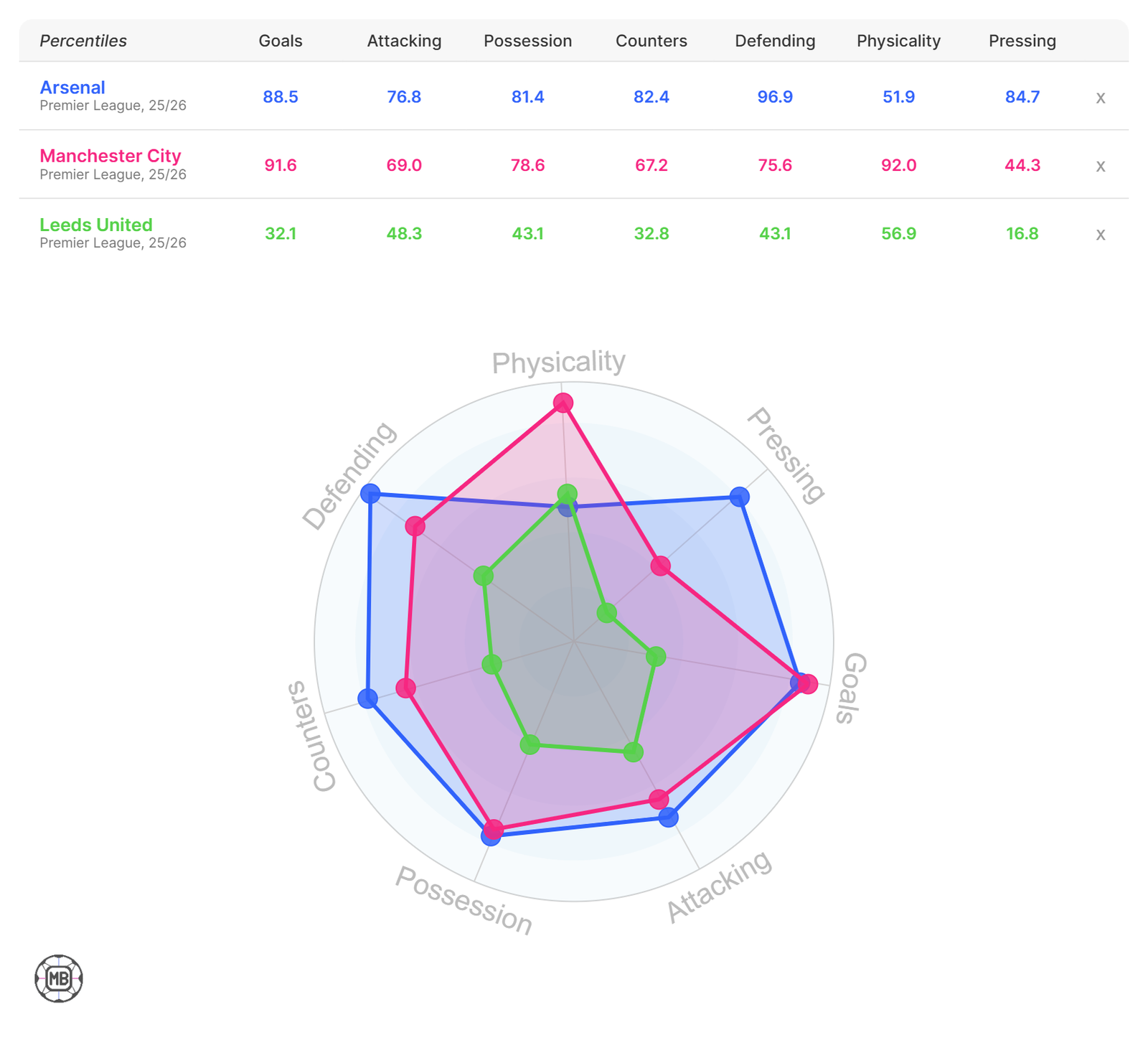Open the Manchester City team link
The image size is (1148, 1053).
point(110,156)
